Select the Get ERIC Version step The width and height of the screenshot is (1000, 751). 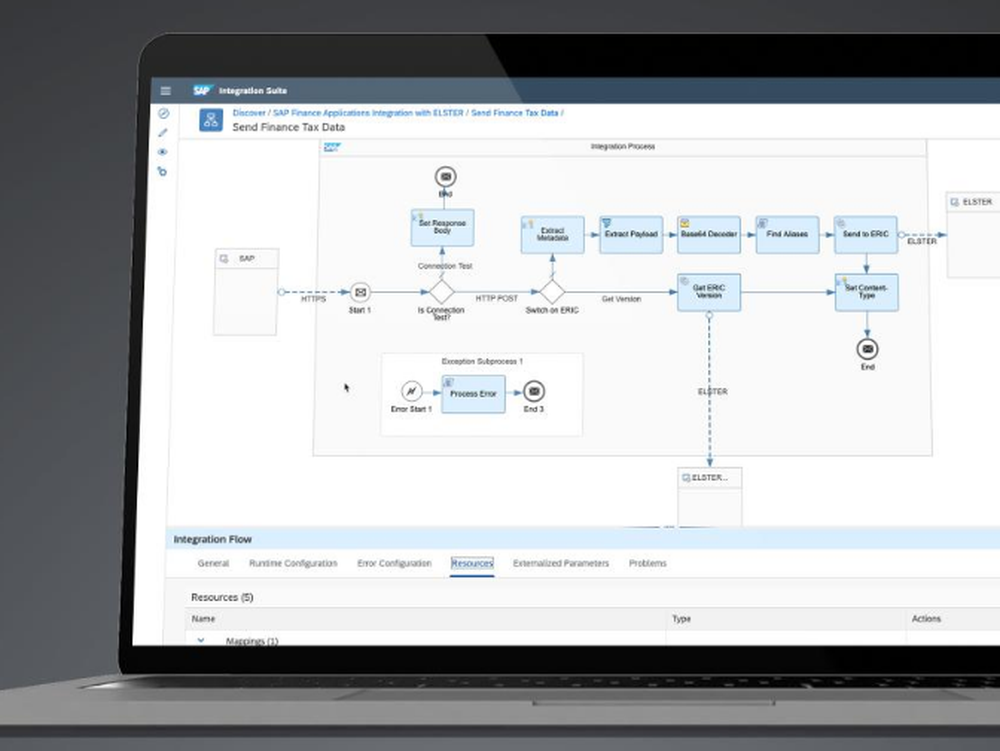coord(709,293)
